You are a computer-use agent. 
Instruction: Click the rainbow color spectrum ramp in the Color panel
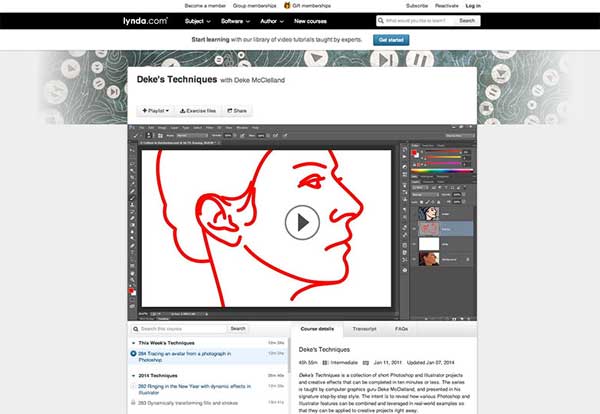pos(442,171)
